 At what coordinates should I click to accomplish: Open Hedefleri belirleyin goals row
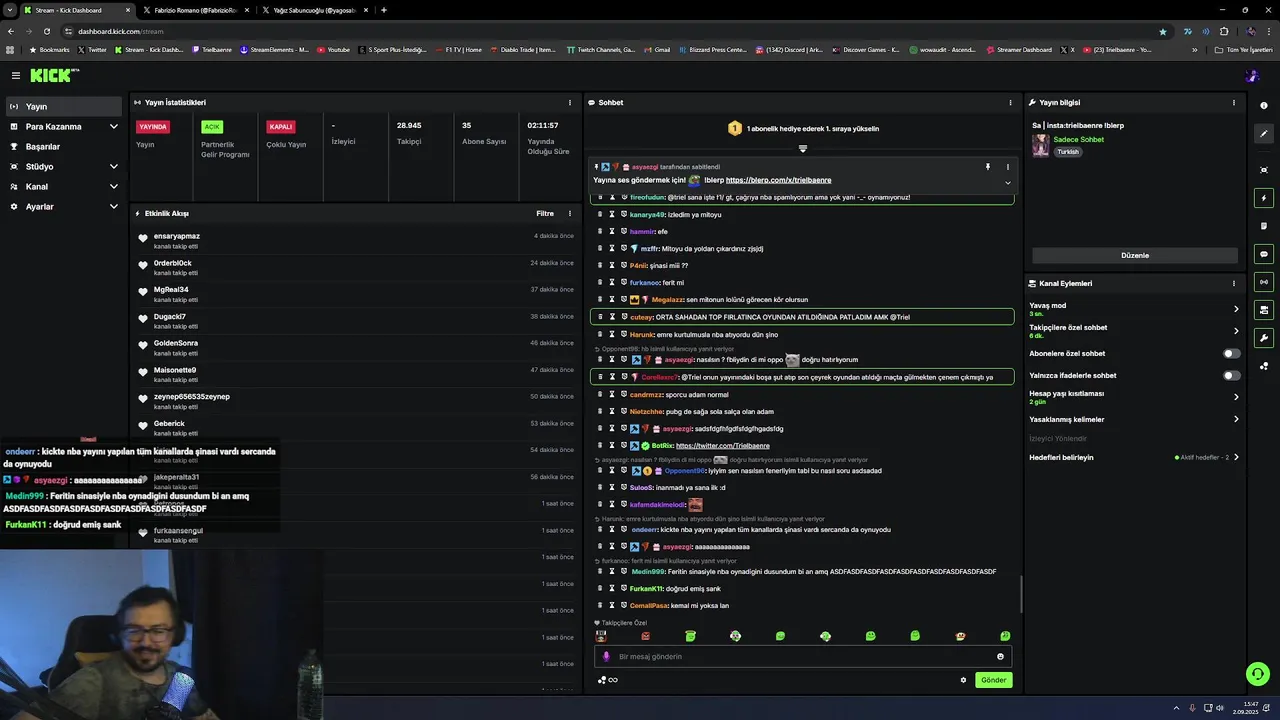(x=1134, y=457)
